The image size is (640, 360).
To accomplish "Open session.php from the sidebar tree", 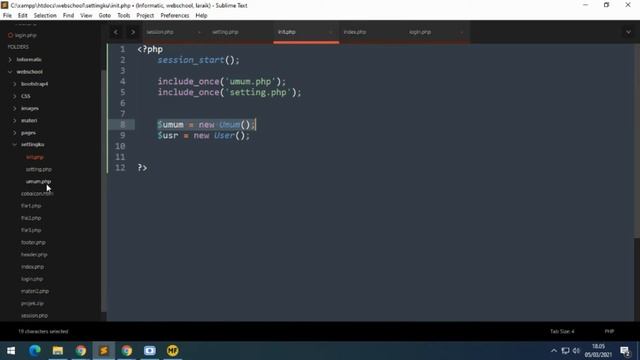I will point(34,316).
